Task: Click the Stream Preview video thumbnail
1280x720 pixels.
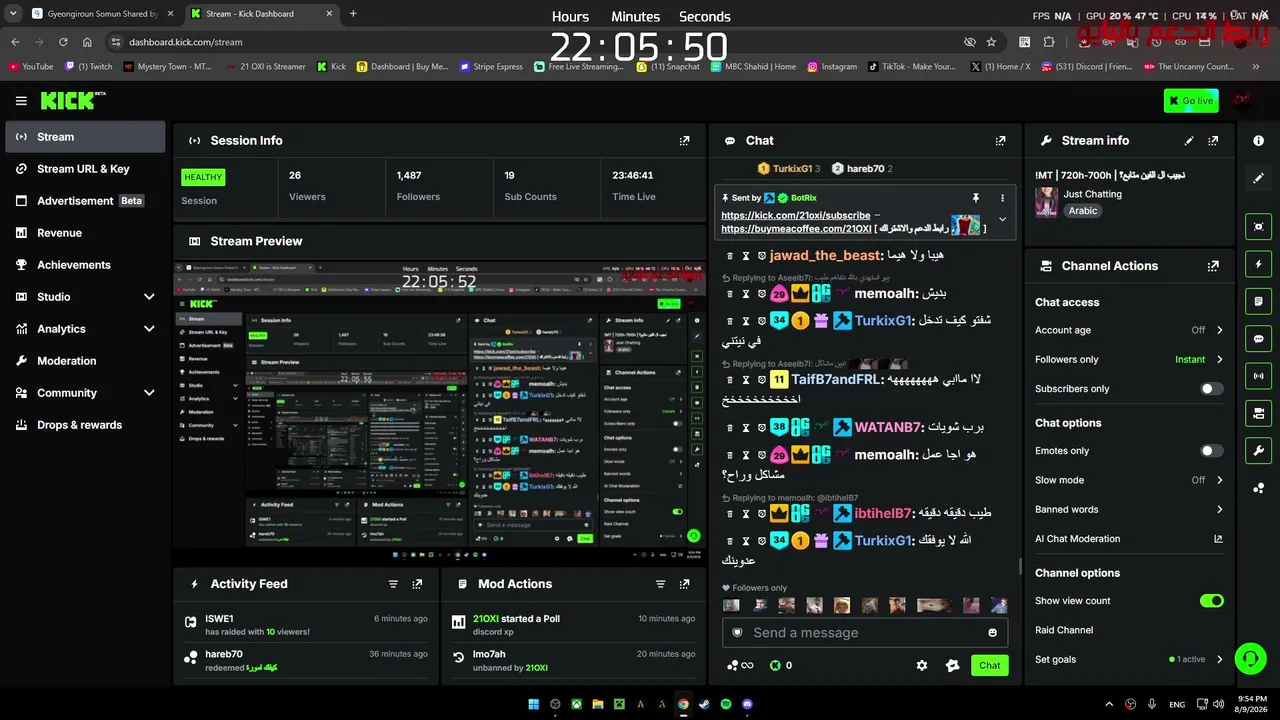Action: [440, 412]
